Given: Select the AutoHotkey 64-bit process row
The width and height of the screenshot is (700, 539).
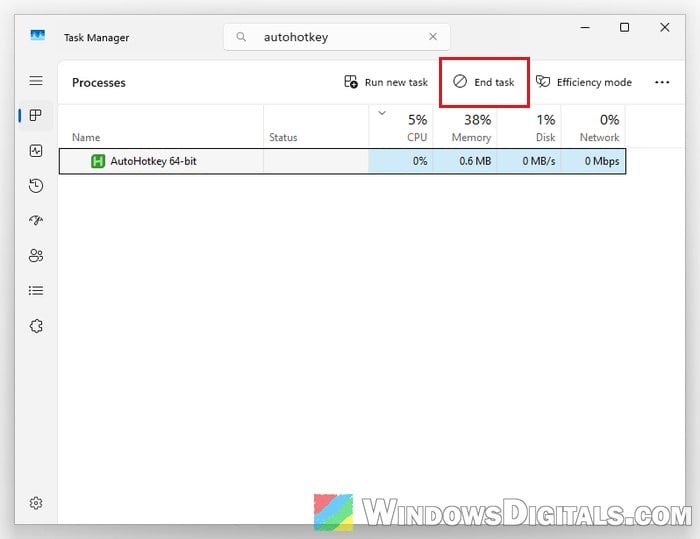Looking at the screenshot, I should coord(342,161).
